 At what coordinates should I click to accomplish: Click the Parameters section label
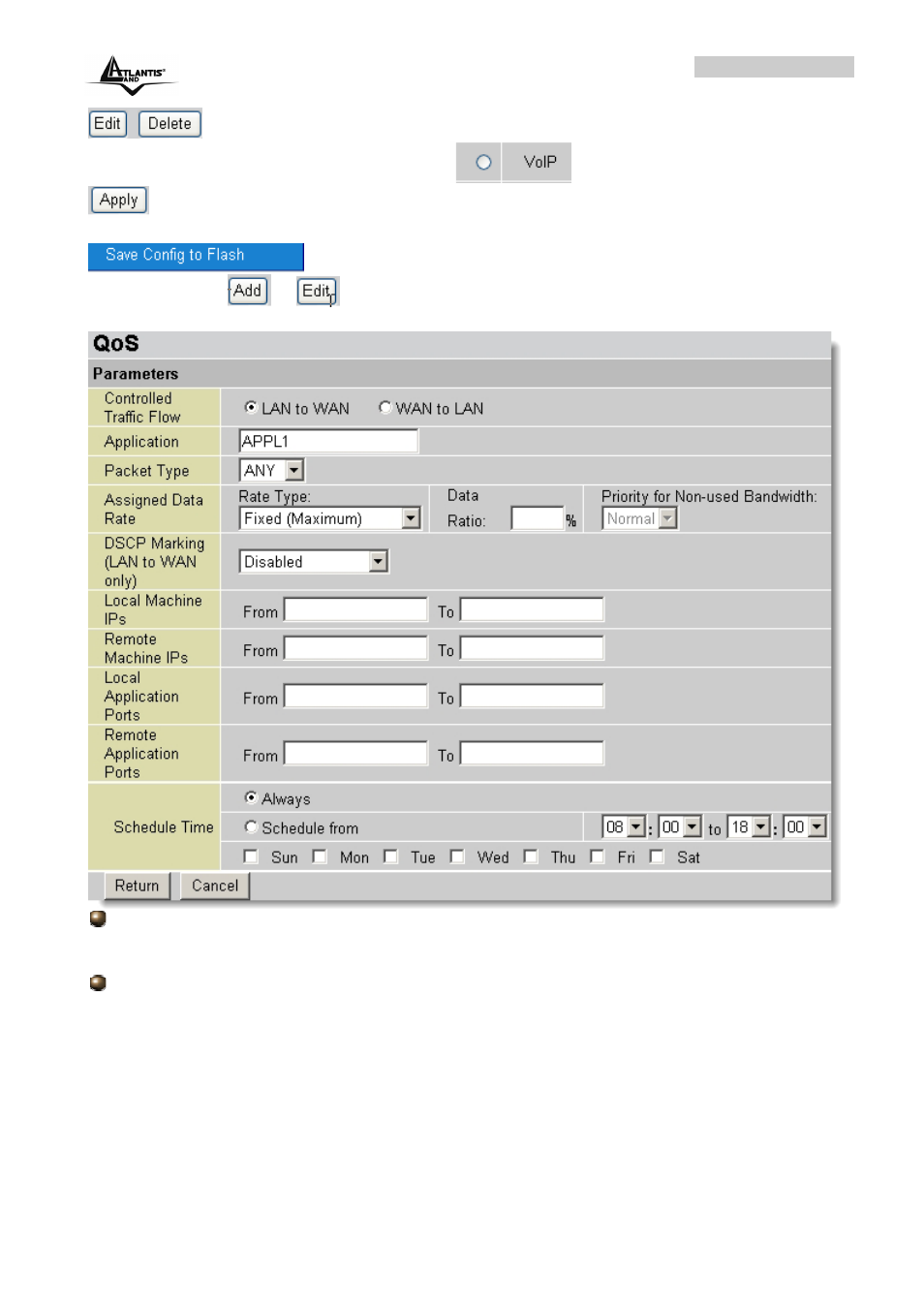tap(136, 374)
